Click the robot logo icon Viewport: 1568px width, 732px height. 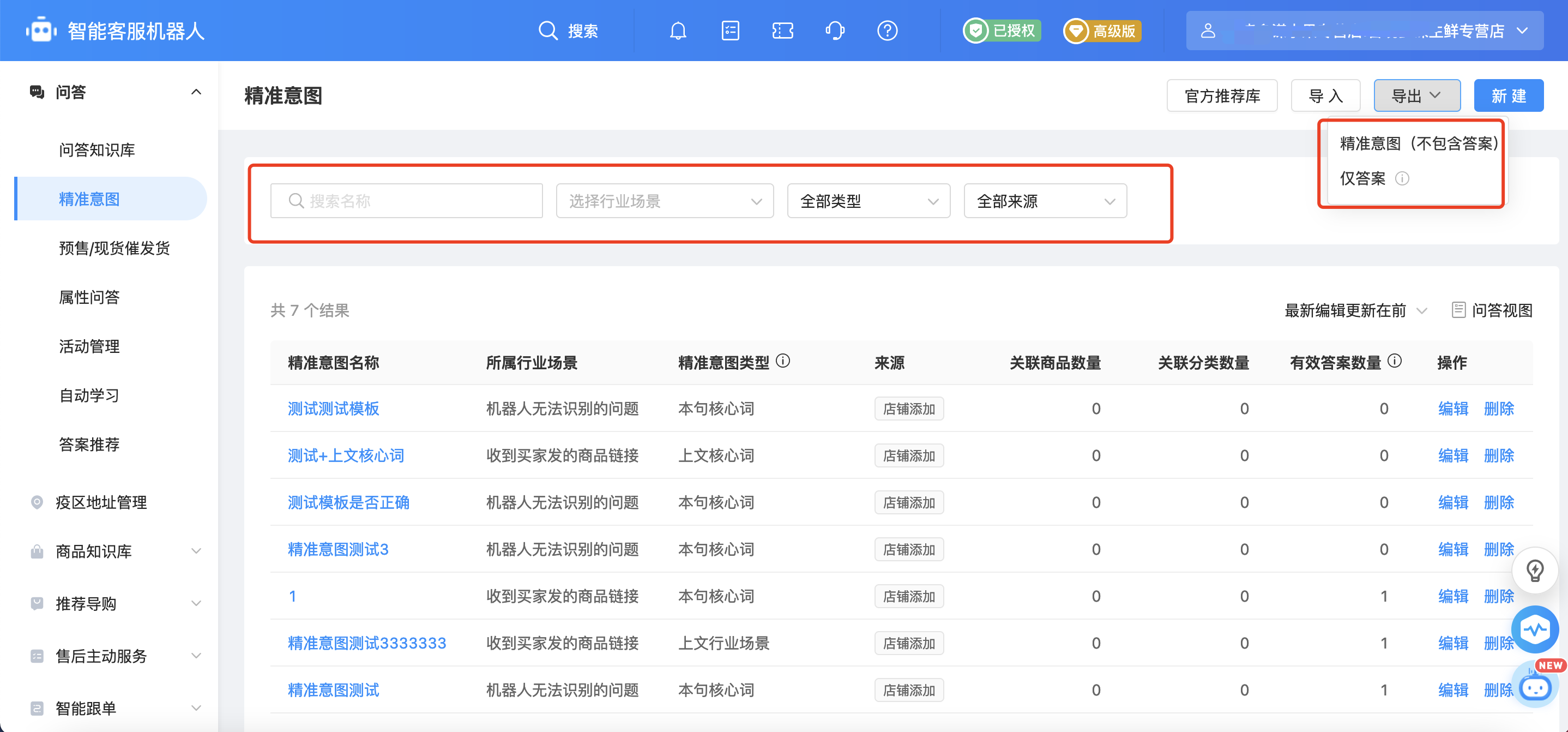[41, 30]
